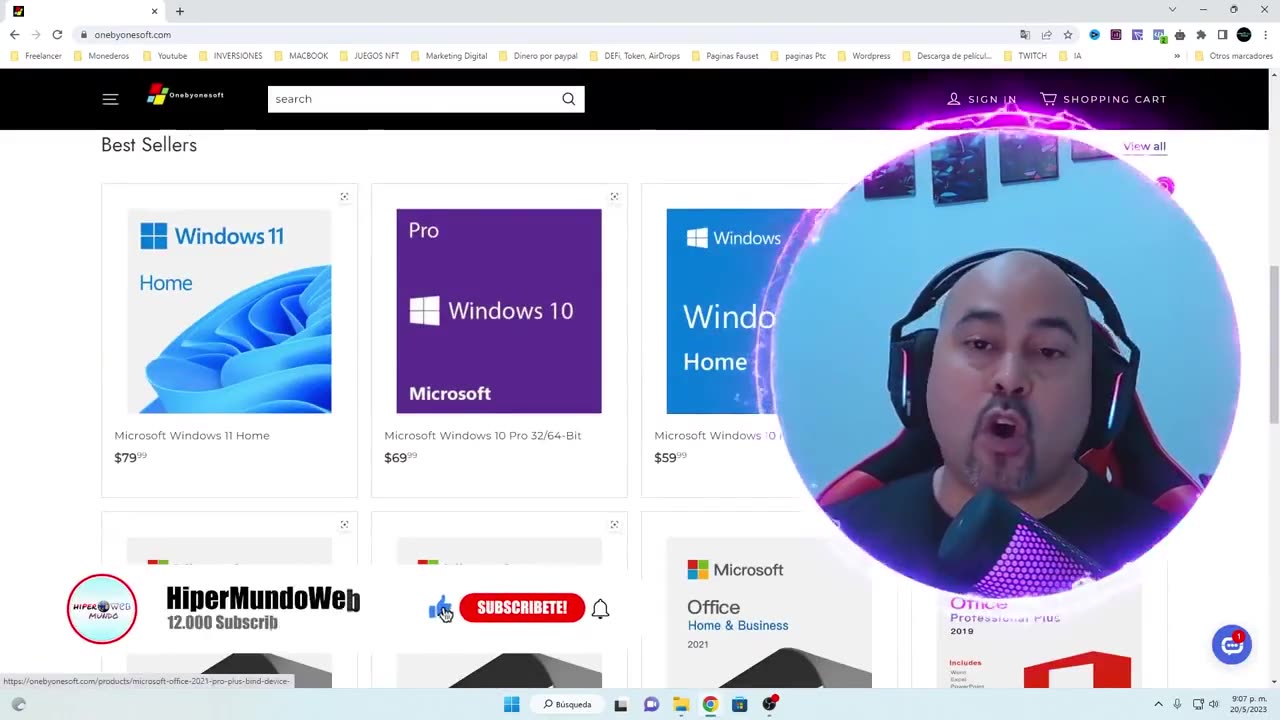Open the MACBOOK bookmarks folder
1280x720 pixels.
(x=301, y=56)
